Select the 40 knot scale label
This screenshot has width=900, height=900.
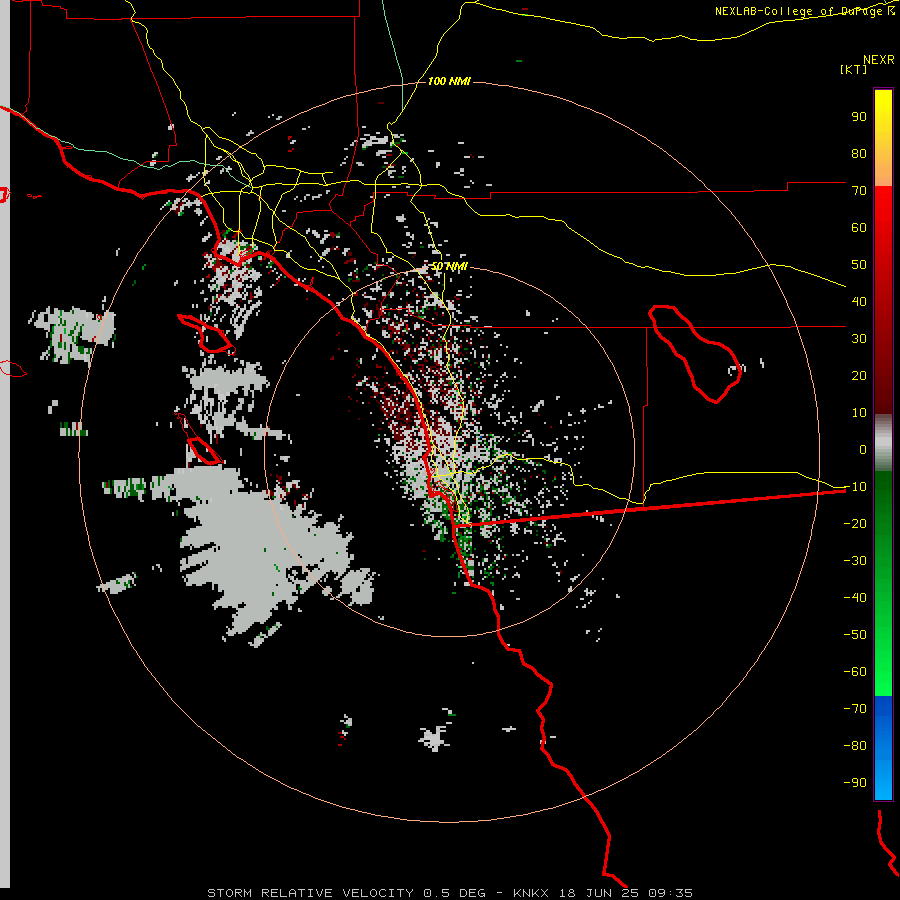859,302
